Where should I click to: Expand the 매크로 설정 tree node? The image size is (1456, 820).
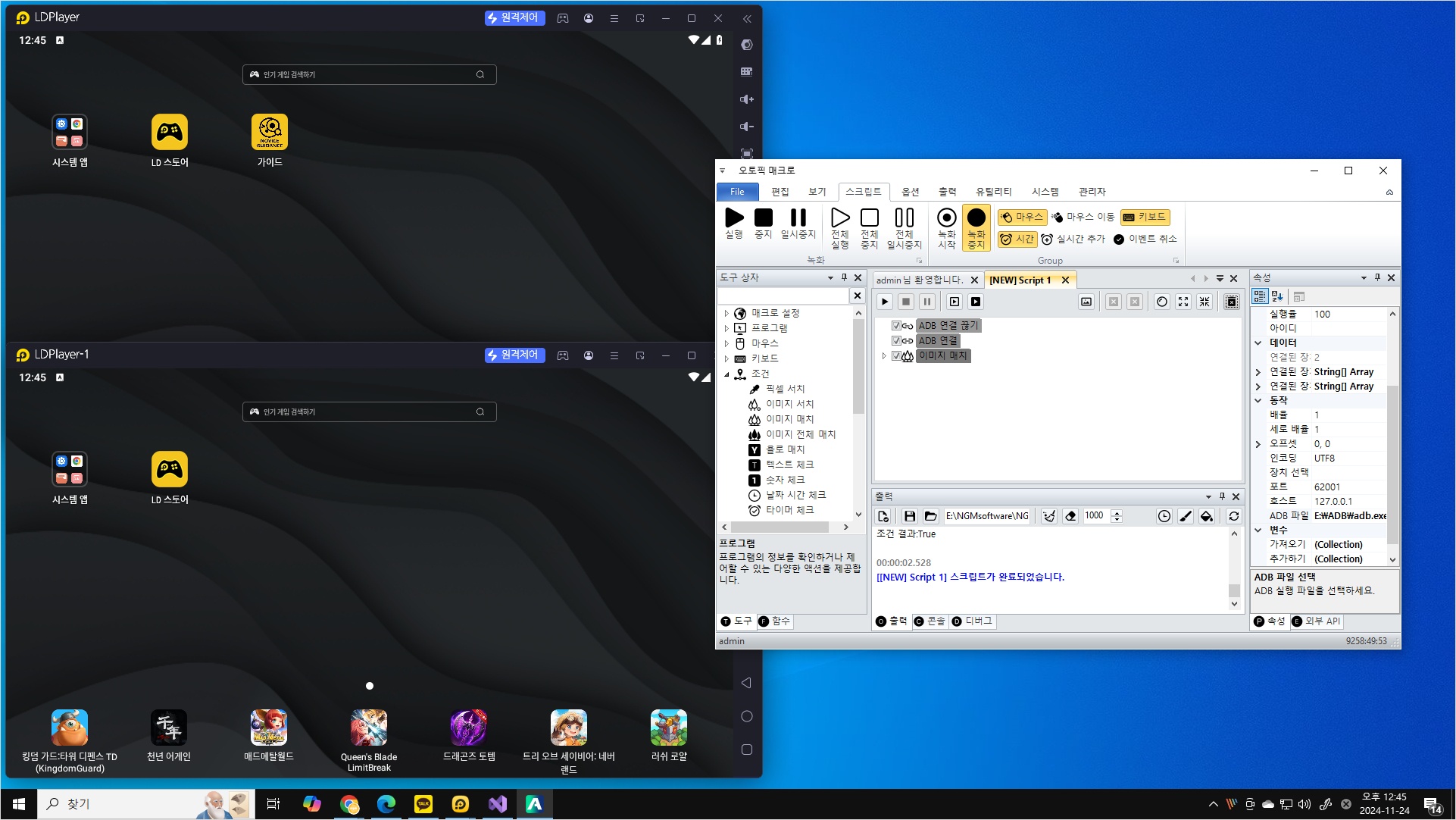[726, 314]
